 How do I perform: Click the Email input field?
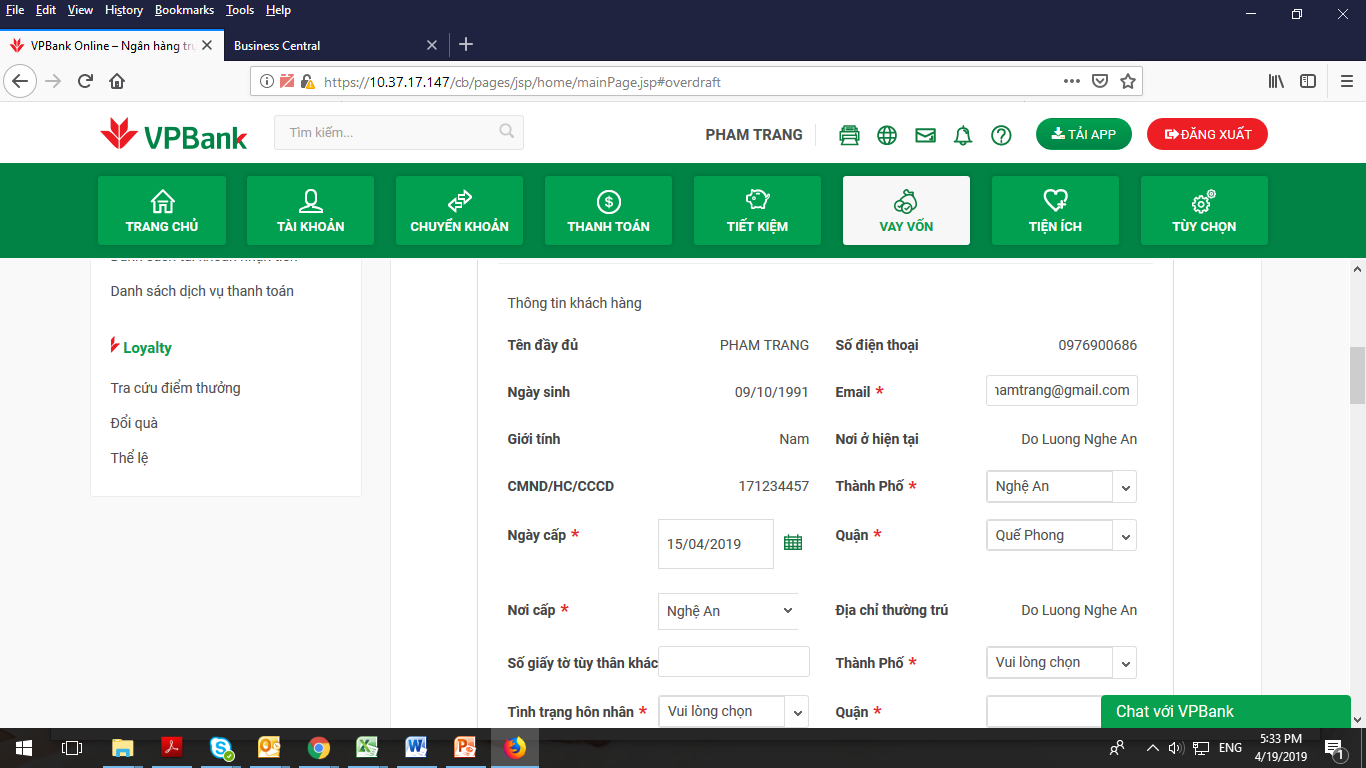[x=1061, y=390]
